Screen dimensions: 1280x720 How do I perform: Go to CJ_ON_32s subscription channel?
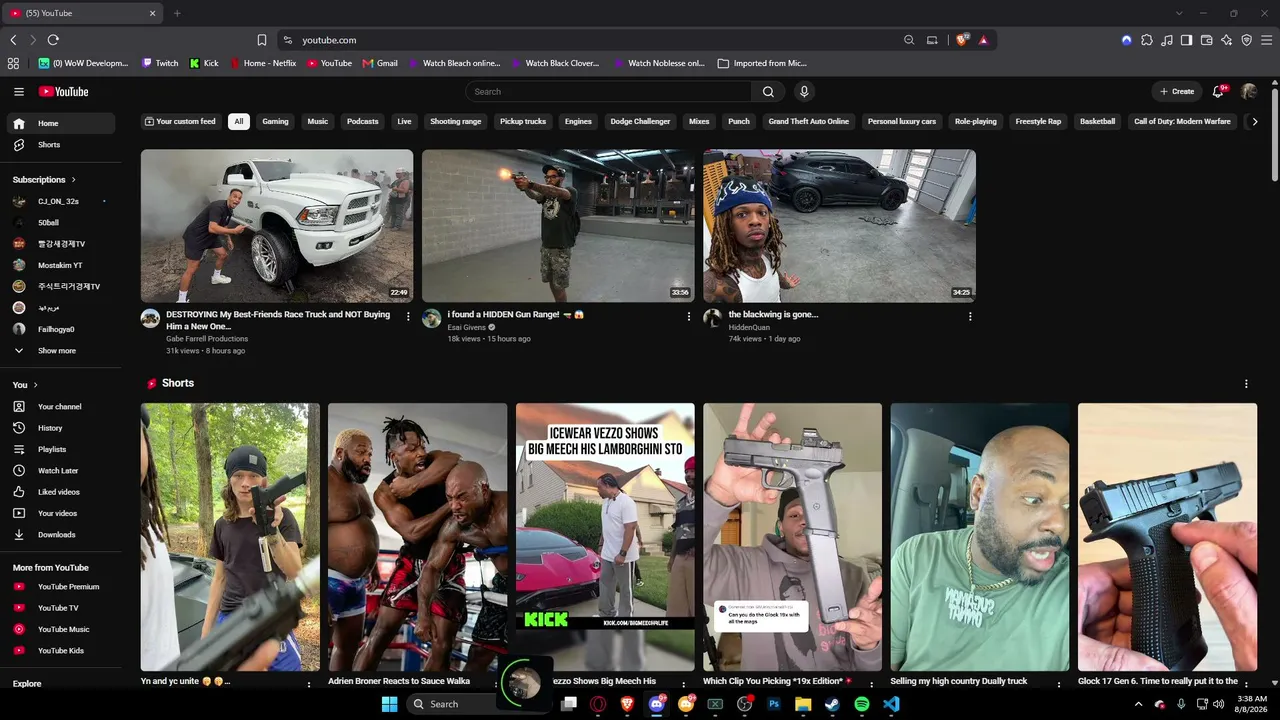point(58,201)
